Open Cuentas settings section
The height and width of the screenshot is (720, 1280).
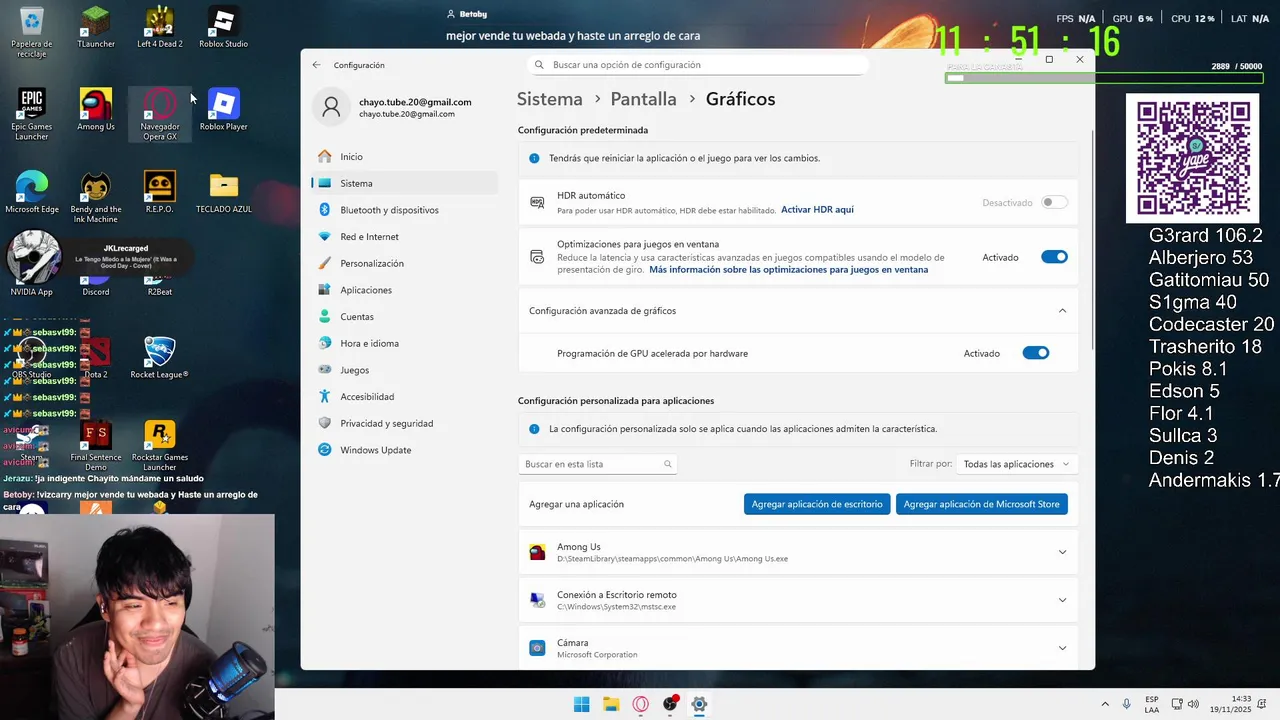(405, 317)
